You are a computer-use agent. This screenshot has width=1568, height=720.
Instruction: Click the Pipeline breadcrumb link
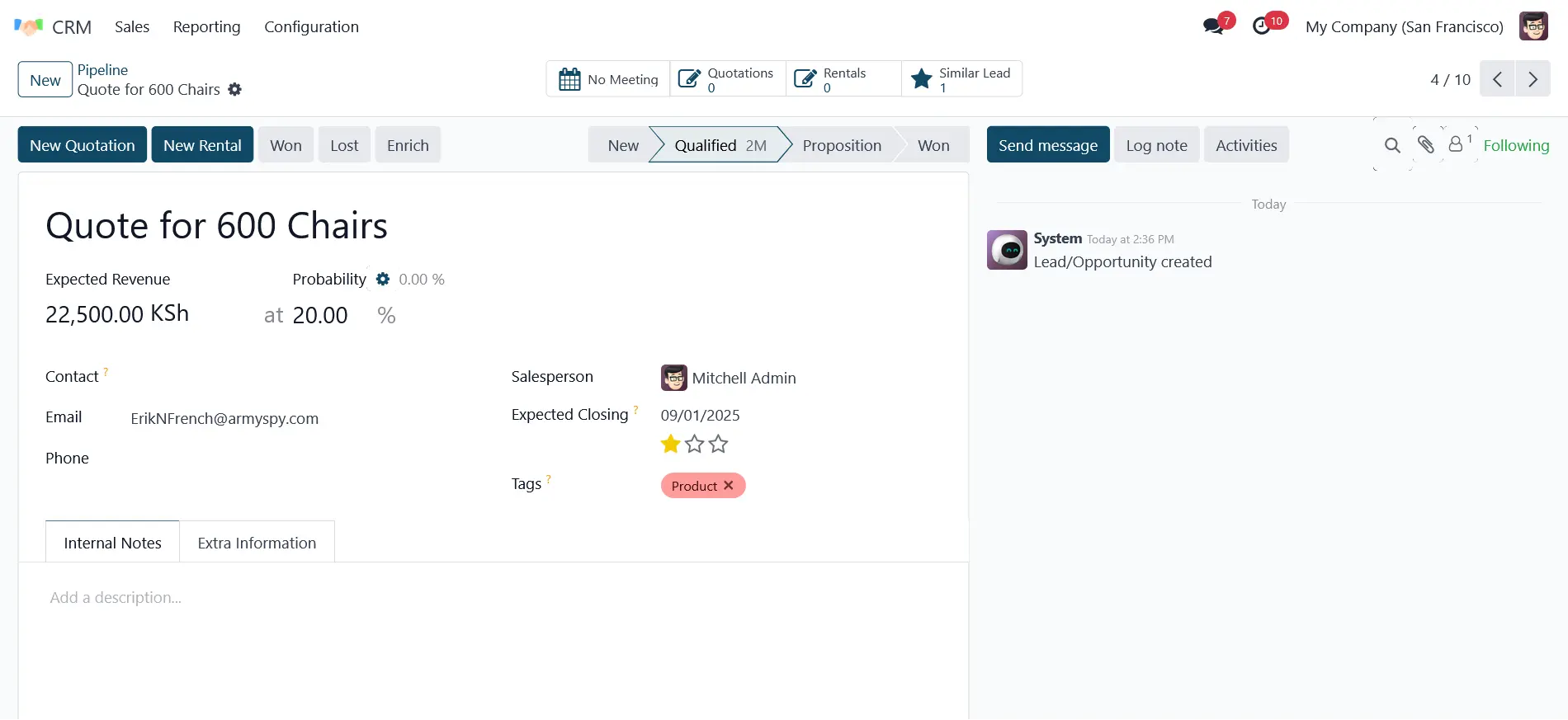[x=102, y=70]
